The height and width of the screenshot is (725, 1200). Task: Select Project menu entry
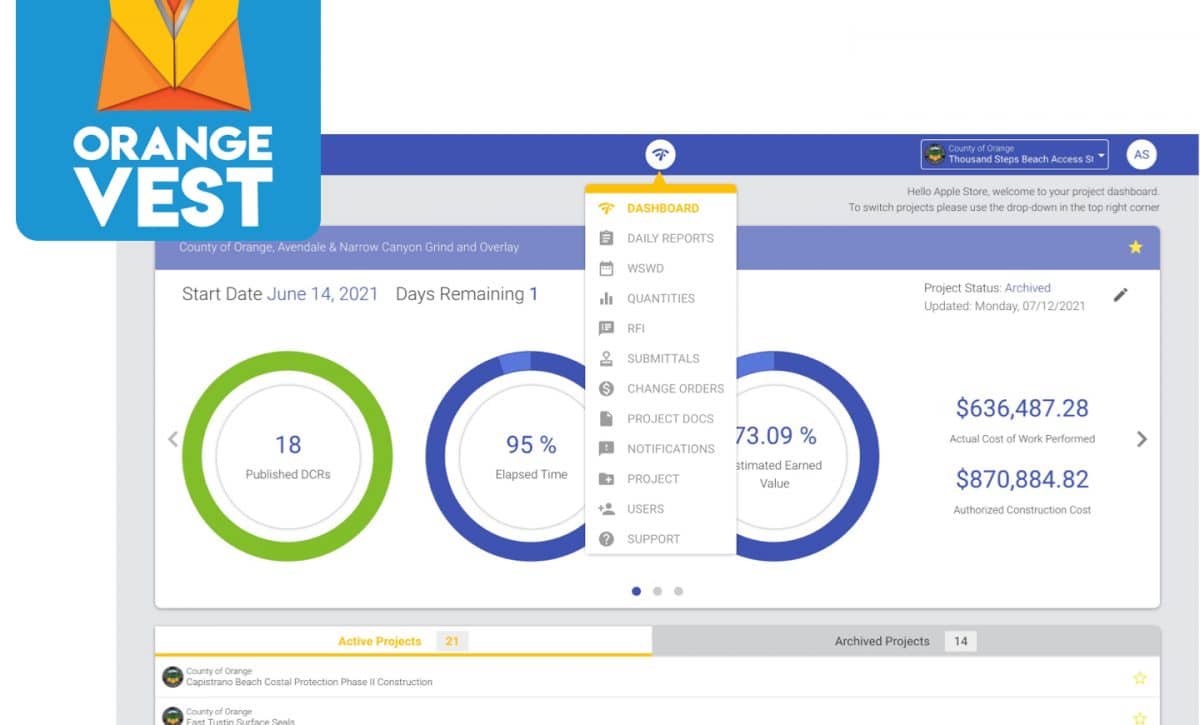tap(661, 478)
